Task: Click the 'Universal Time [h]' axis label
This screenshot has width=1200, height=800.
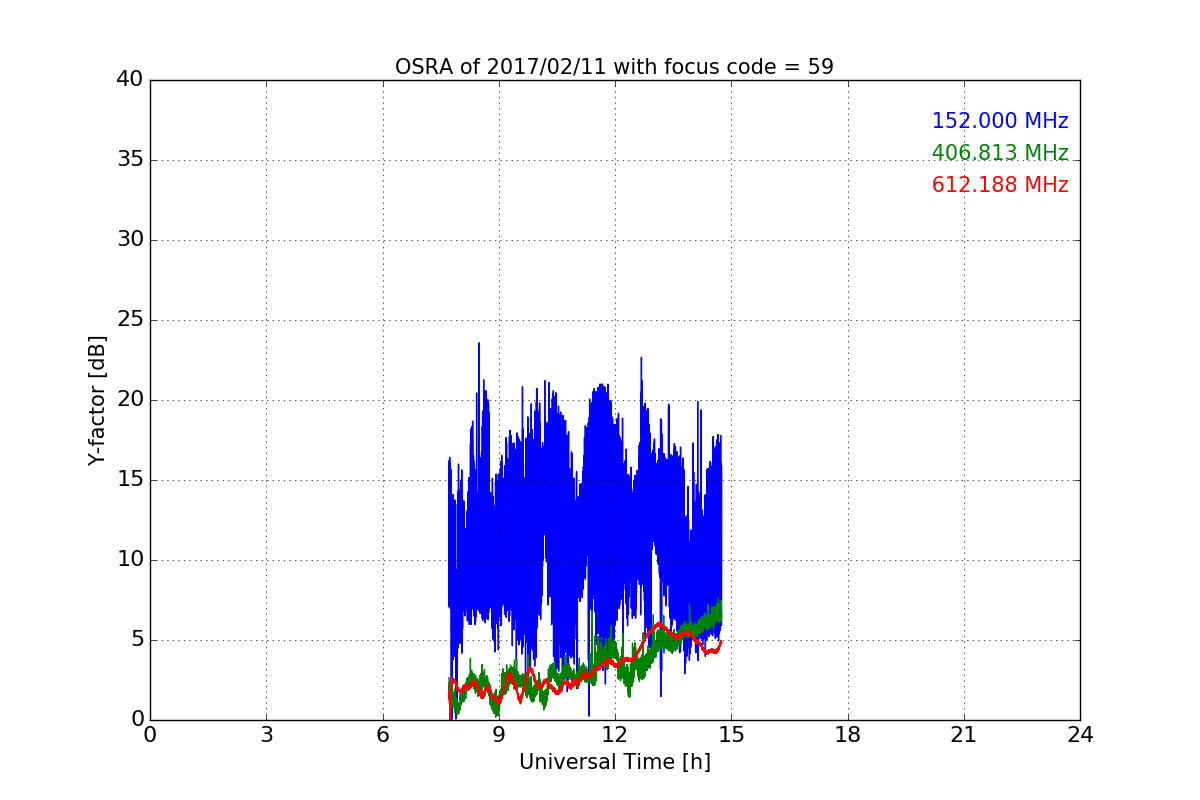Action: point(614,762)
